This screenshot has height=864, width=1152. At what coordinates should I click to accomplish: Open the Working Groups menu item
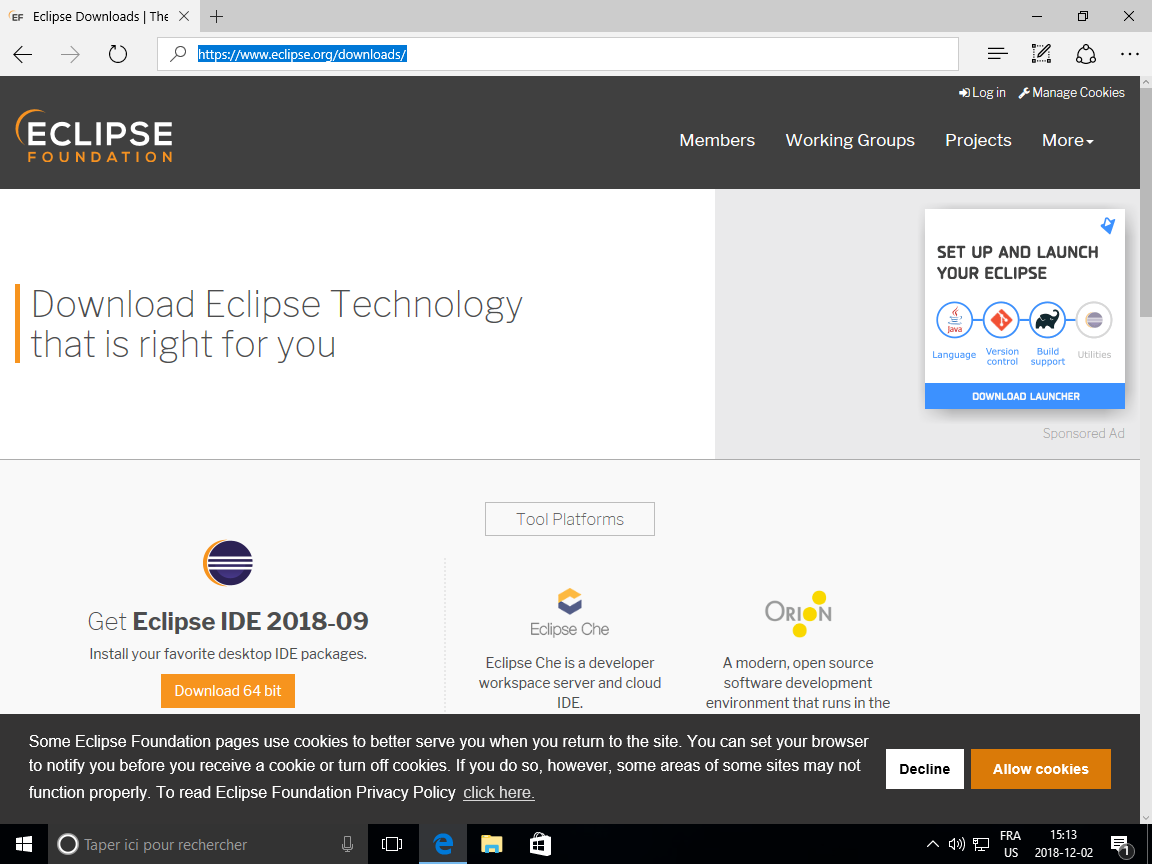coord(850,140)
